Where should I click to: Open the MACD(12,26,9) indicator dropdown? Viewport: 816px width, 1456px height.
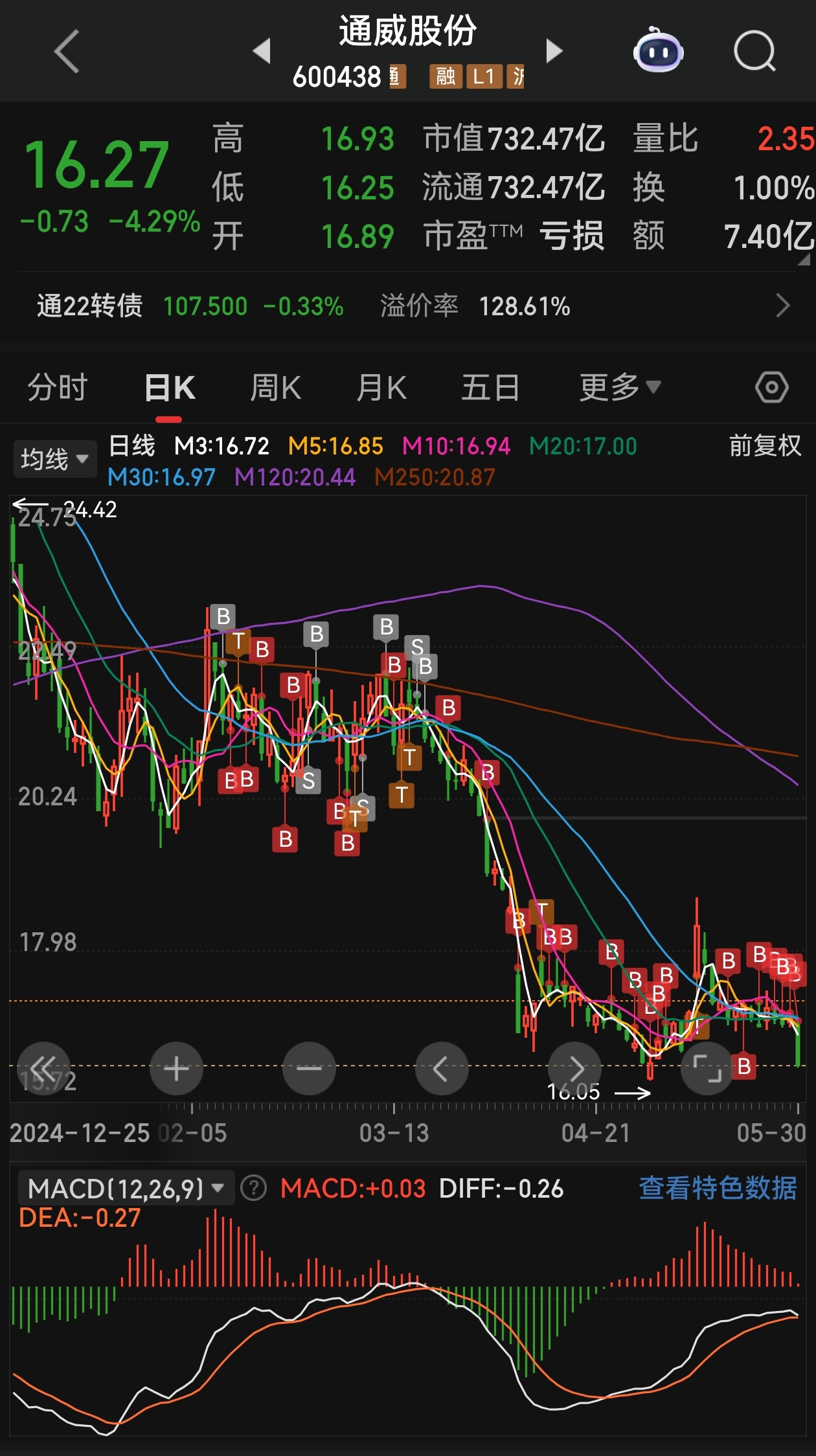tap(126, 1189)
